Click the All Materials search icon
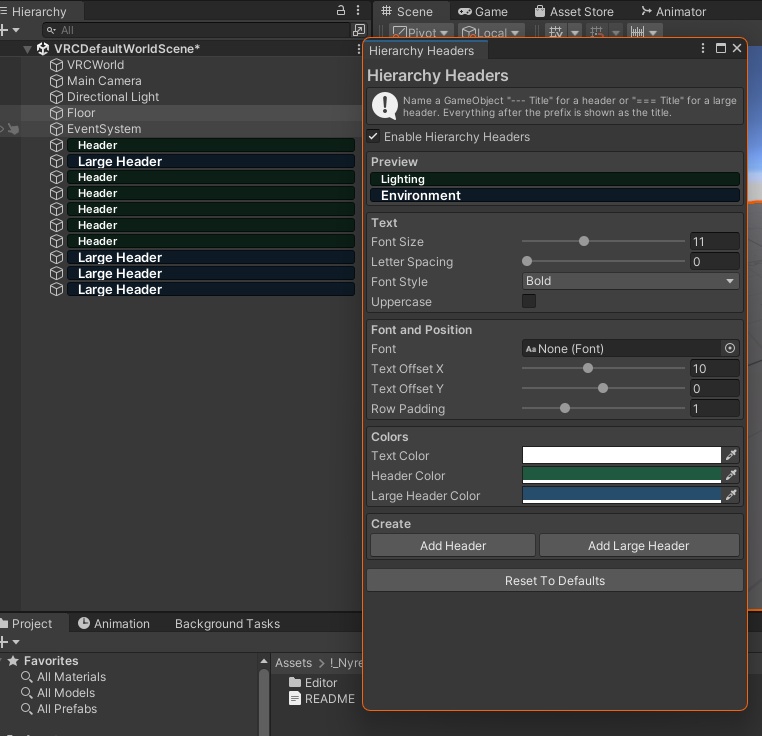Screen dimensions: 762x736 [x=27, y=677]
